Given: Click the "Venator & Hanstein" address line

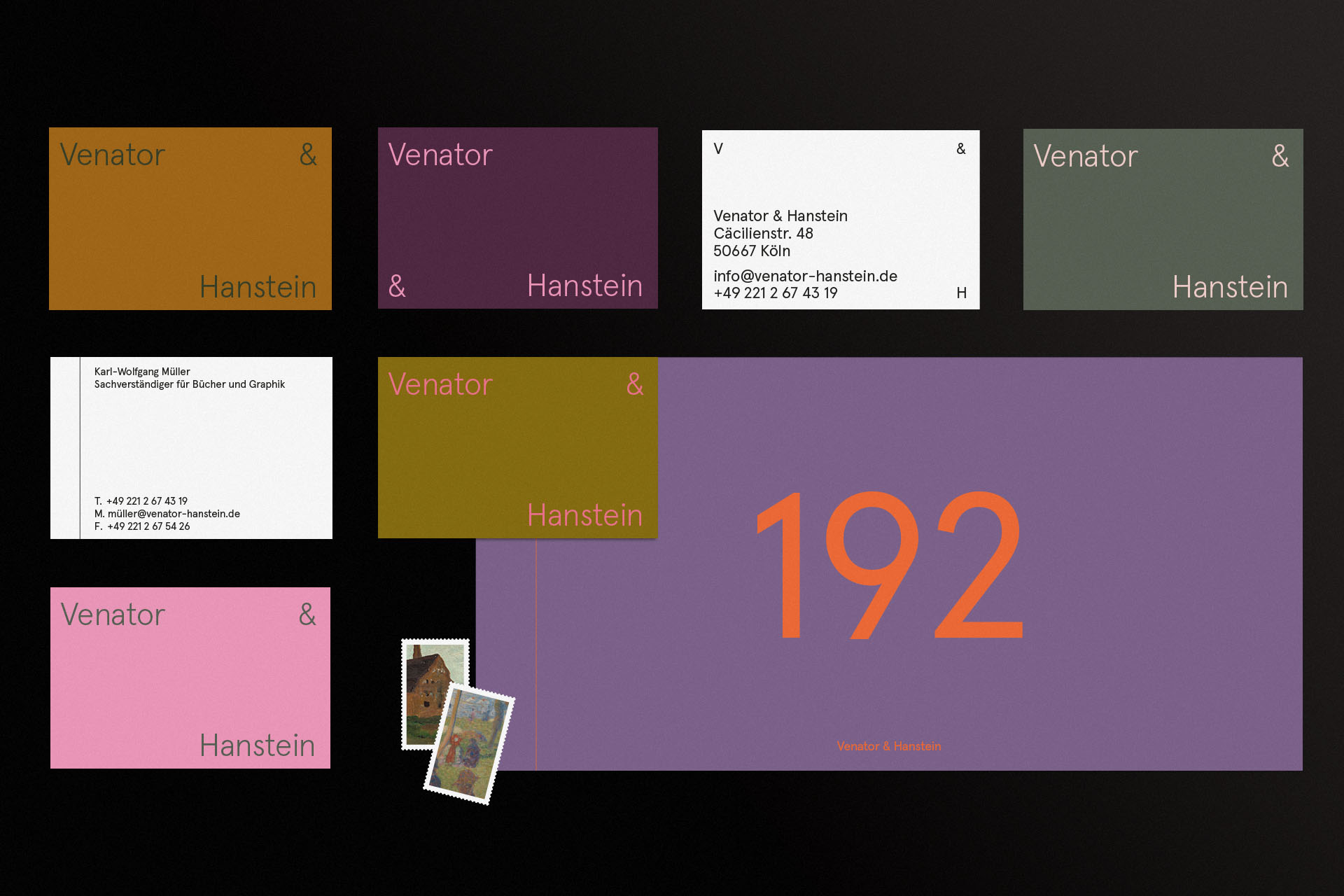Looking at the screenshot, I should 780,216.
